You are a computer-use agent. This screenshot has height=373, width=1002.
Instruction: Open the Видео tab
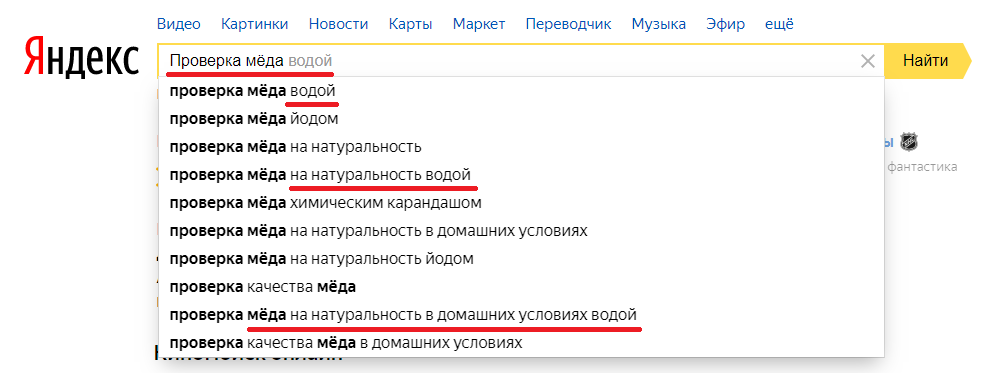pos(179,24)
